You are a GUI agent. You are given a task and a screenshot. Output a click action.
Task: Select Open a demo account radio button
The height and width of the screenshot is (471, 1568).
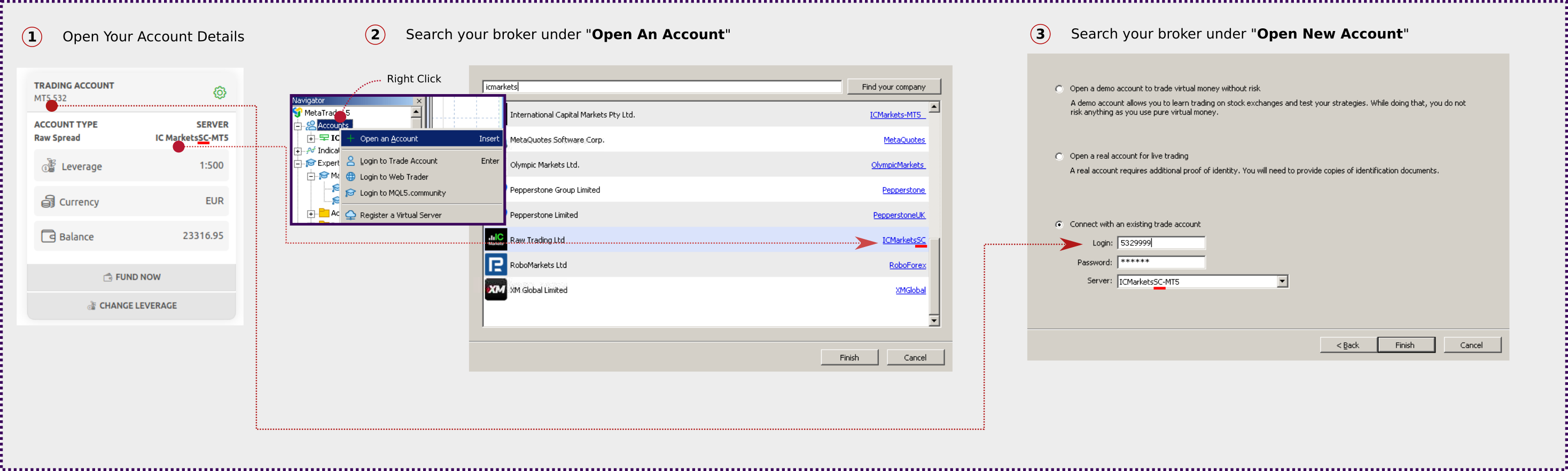tap(1059, 89)
